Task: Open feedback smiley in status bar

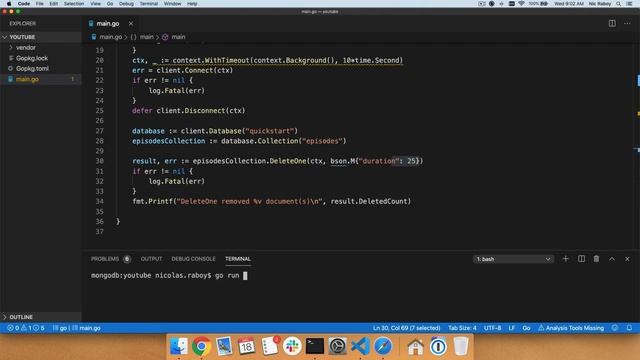Action: click(615, 328)
